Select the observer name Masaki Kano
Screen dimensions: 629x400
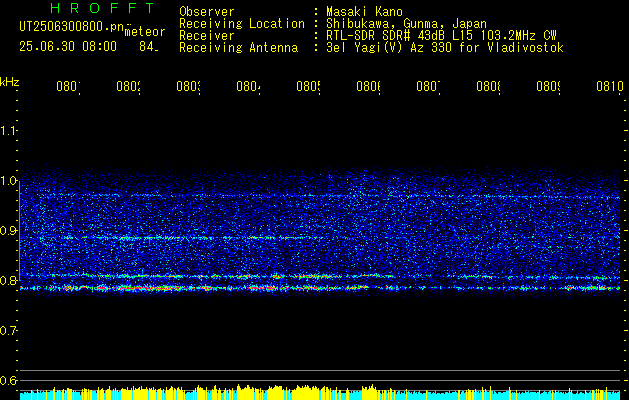coord(364,12)
